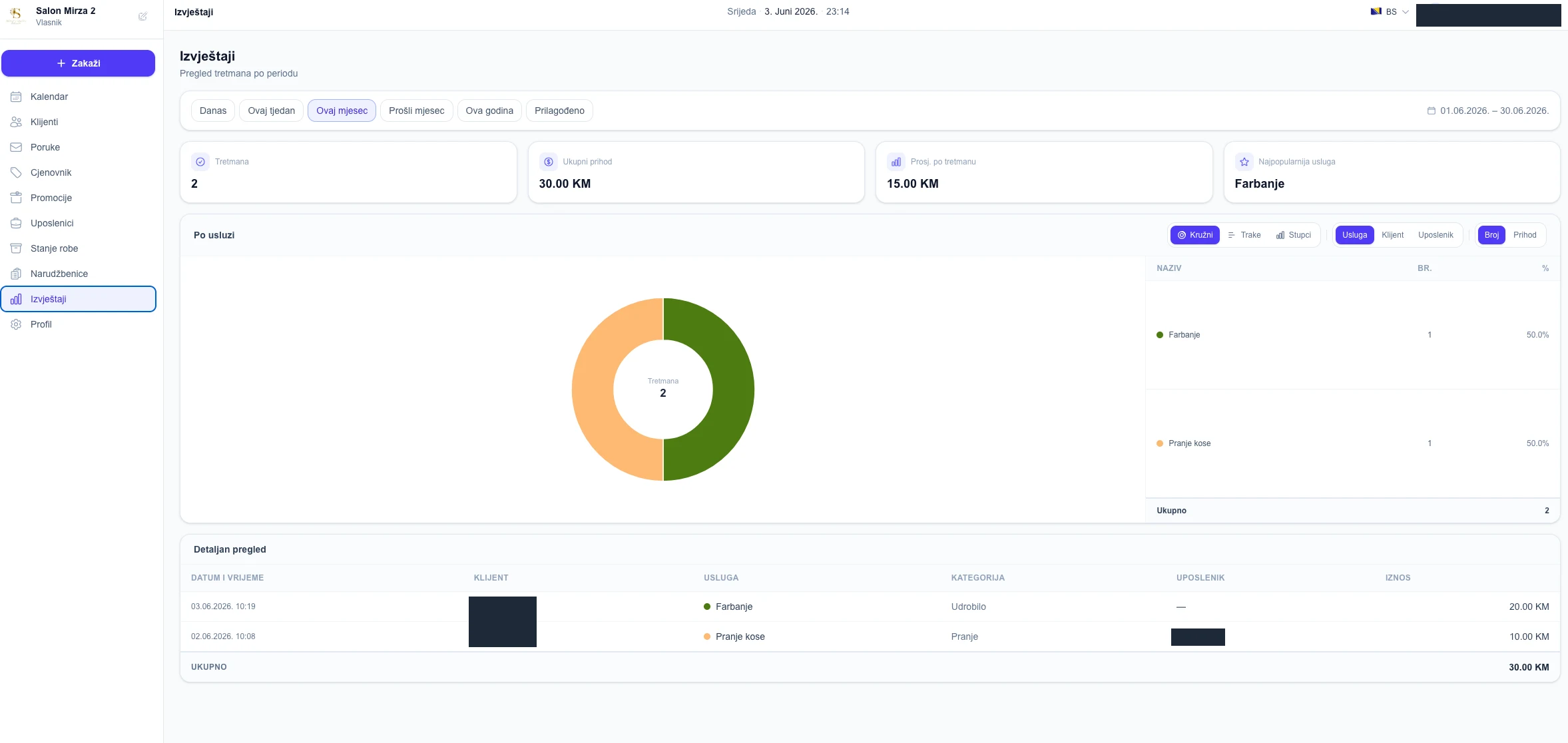Open the BS language dropdown

coord(1390,12)
